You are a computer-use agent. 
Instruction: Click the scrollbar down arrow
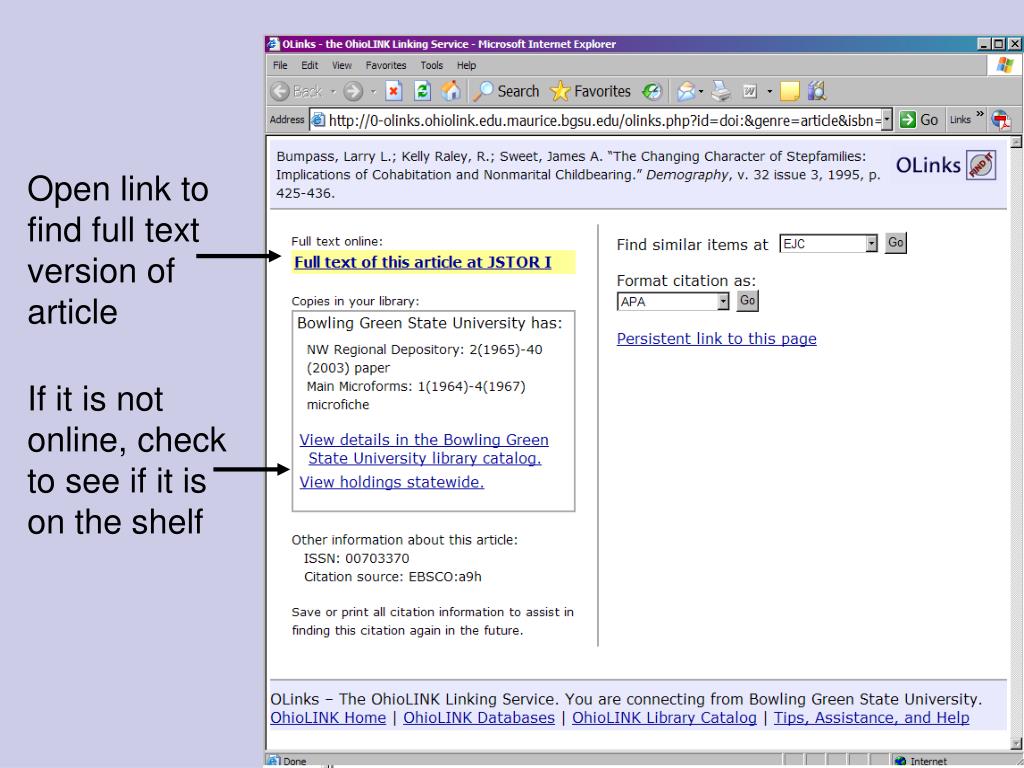(1016, 743)
